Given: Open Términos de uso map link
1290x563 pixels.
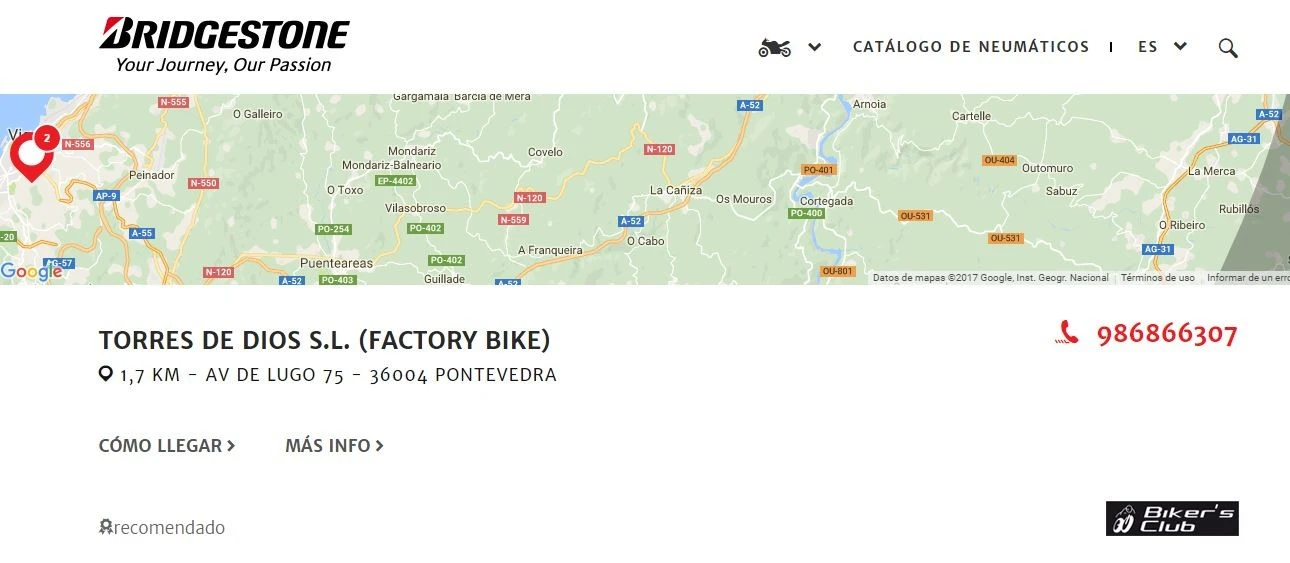Looking at the screenshot, I should [x=1157, y=278].
